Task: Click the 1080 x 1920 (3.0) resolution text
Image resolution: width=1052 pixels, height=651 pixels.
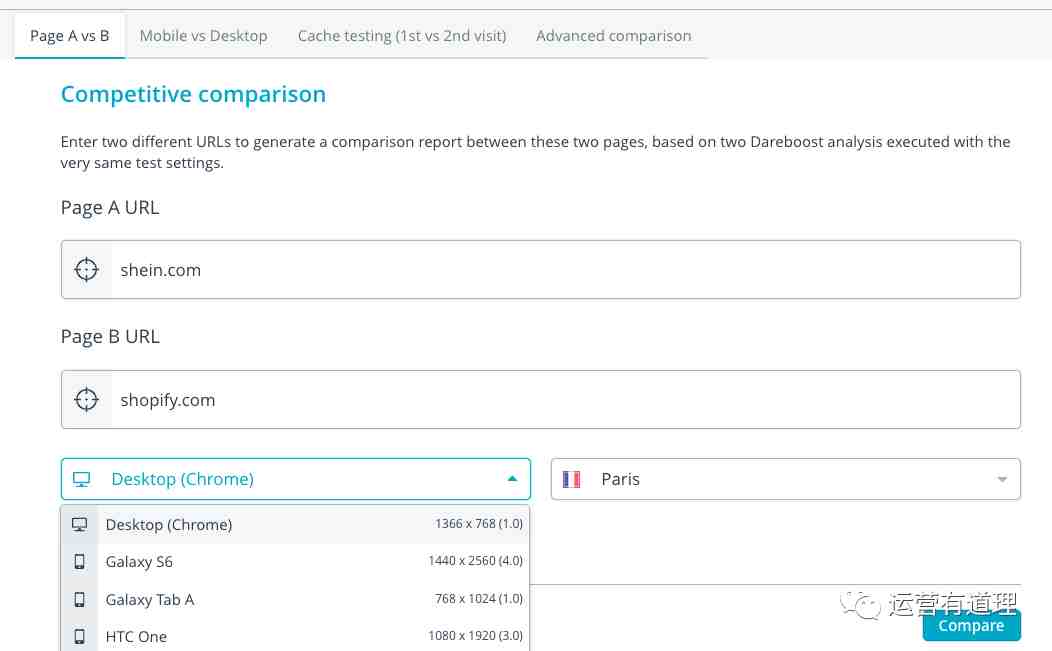Action: pos(476,635)
